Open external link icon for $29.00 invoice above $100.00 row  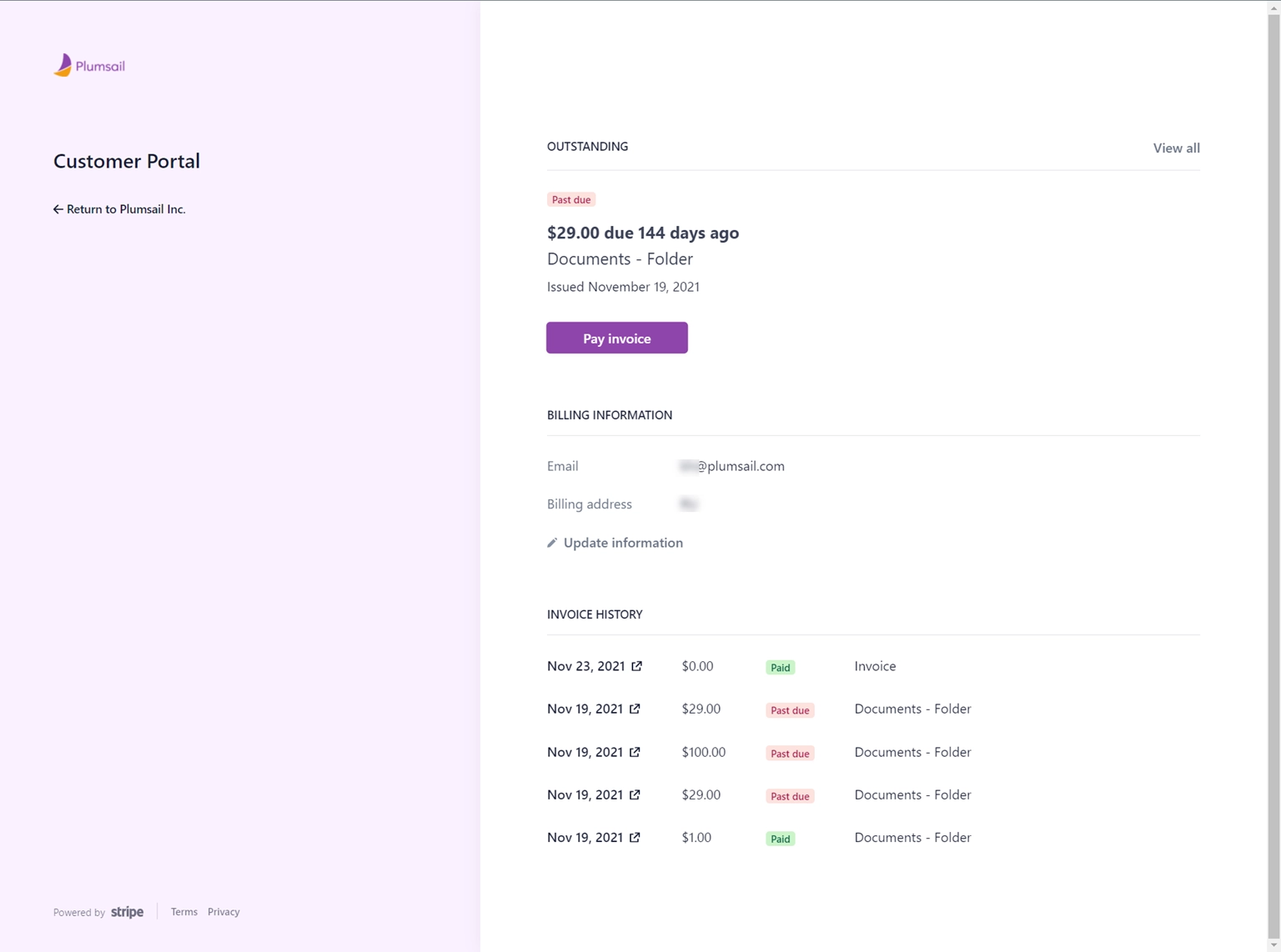click(x=635, y=709)
